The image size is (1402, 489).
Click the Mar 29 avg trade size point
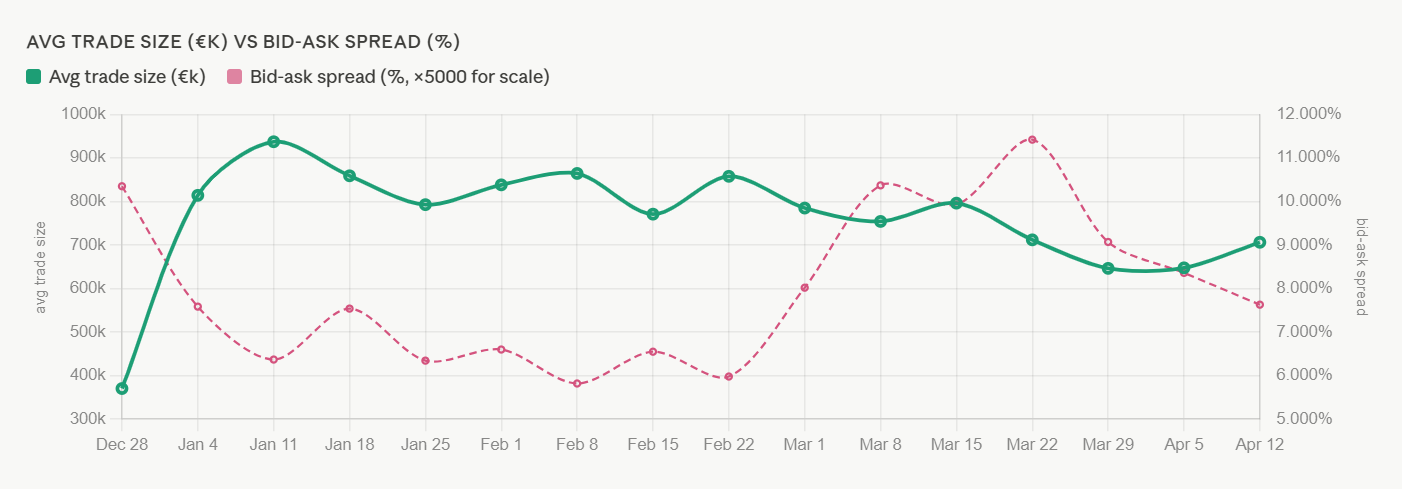(x=1108, y=268)
